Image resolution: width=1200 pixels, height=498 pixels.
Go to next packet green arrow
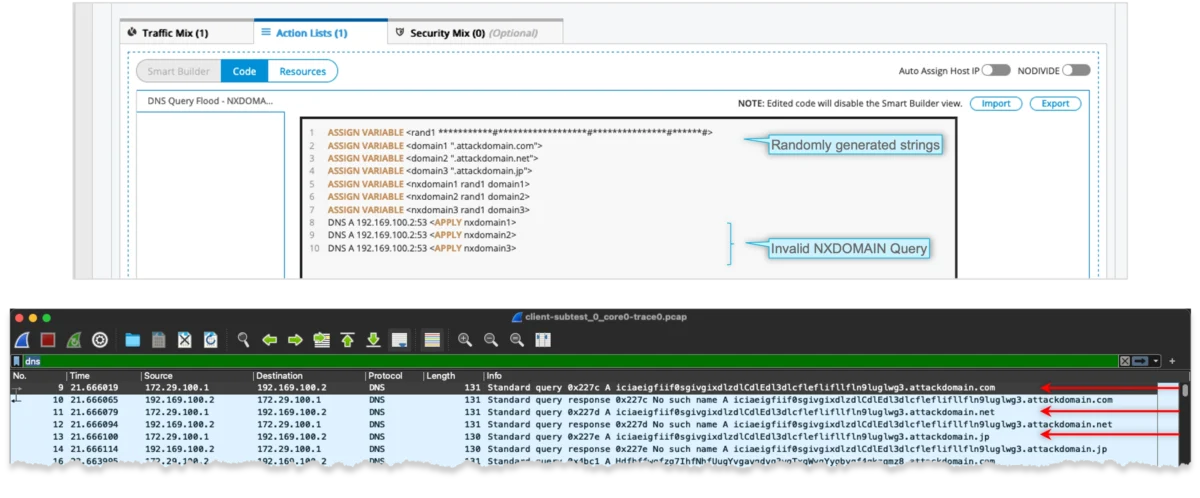pos(295,340)
